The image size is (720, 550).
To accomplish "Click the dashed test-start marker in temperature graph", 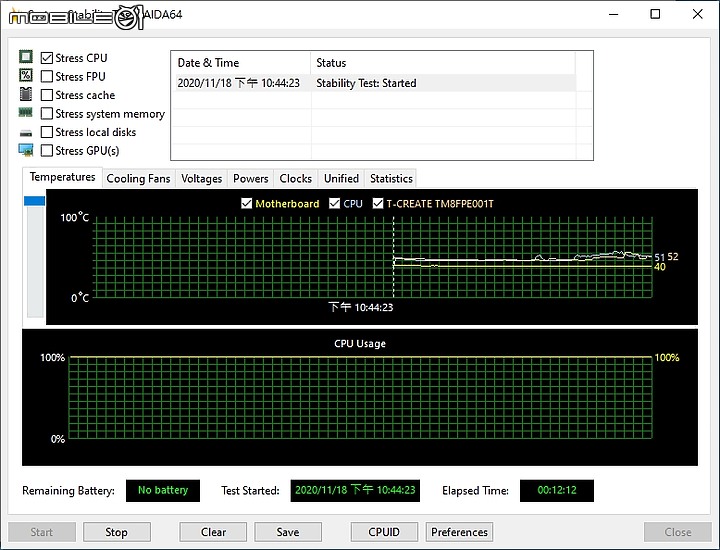I will [394, 257].
